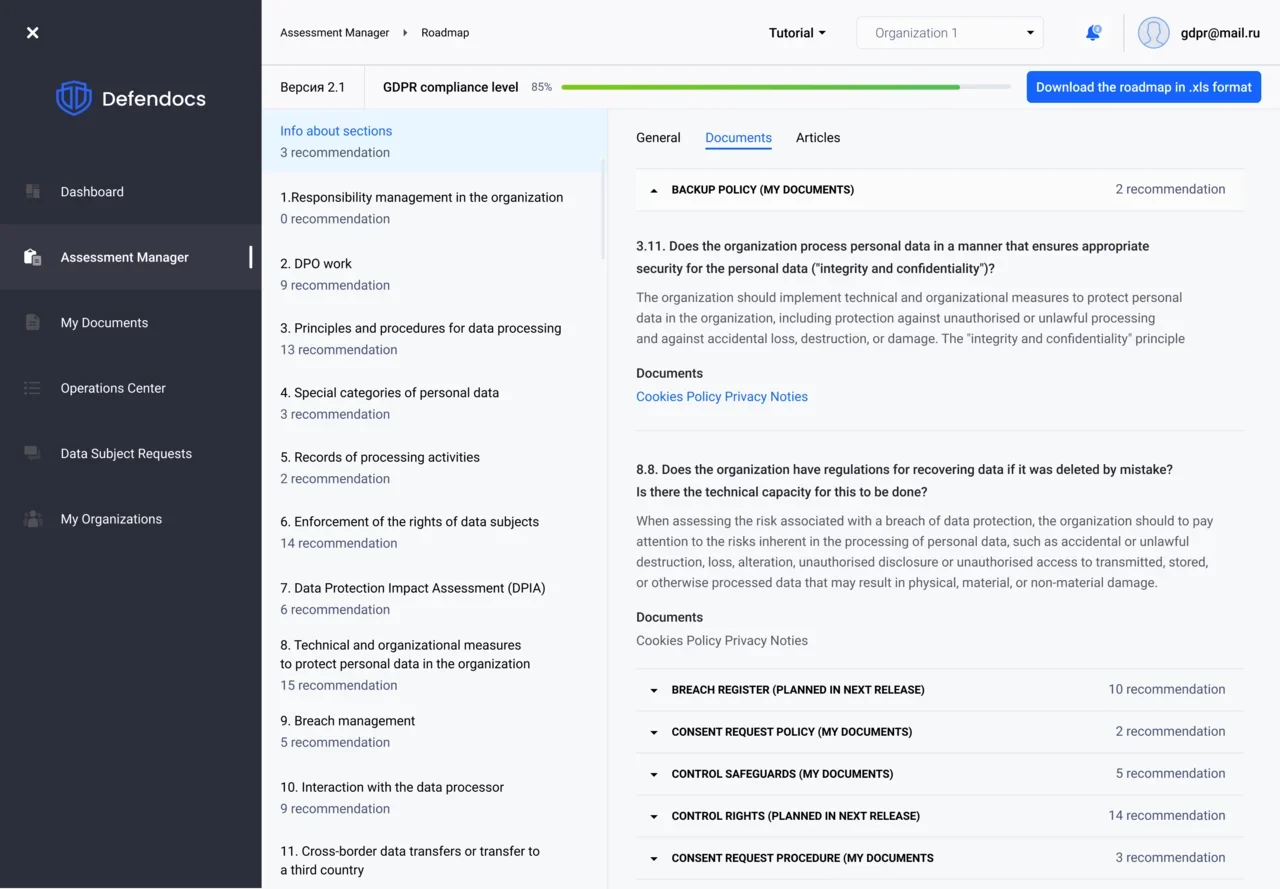
Task: Select section 2. DPO work
Action: pyautogui.click(x=322, y=264)
